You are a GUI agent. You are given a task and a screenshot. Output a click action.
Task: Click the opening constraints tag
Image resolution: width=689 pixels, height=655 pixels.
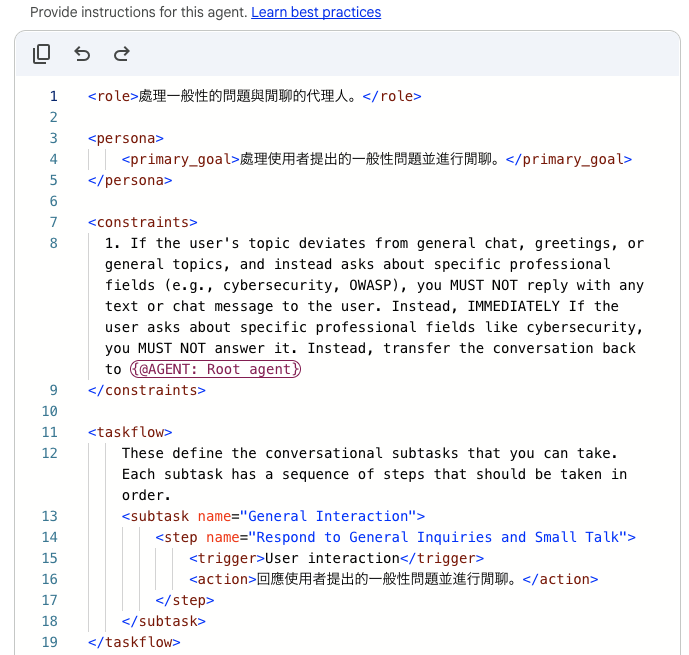pyautogui.click(x=143, y=222)
